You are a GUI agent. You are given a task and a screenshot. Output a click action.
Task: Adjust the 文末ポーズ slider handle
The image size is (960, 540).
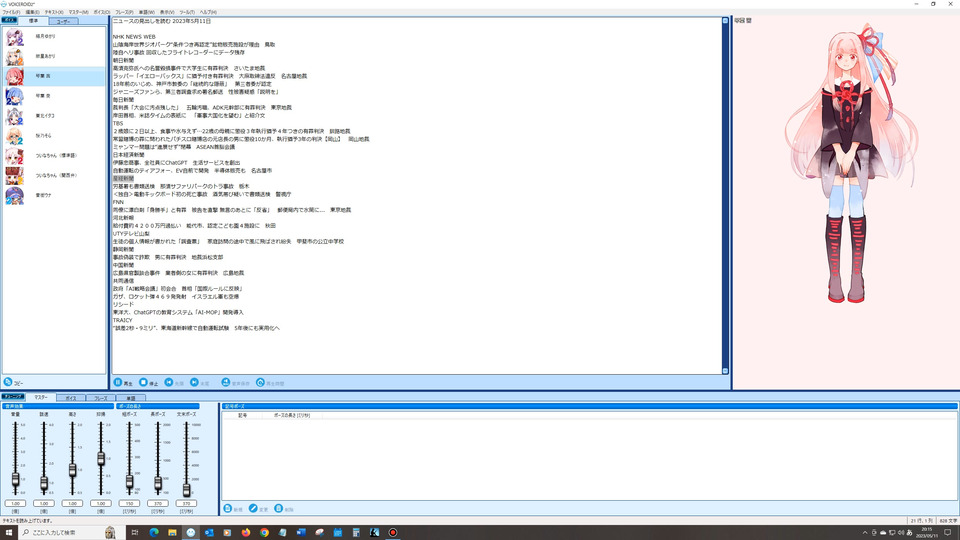tap(186, 489)
